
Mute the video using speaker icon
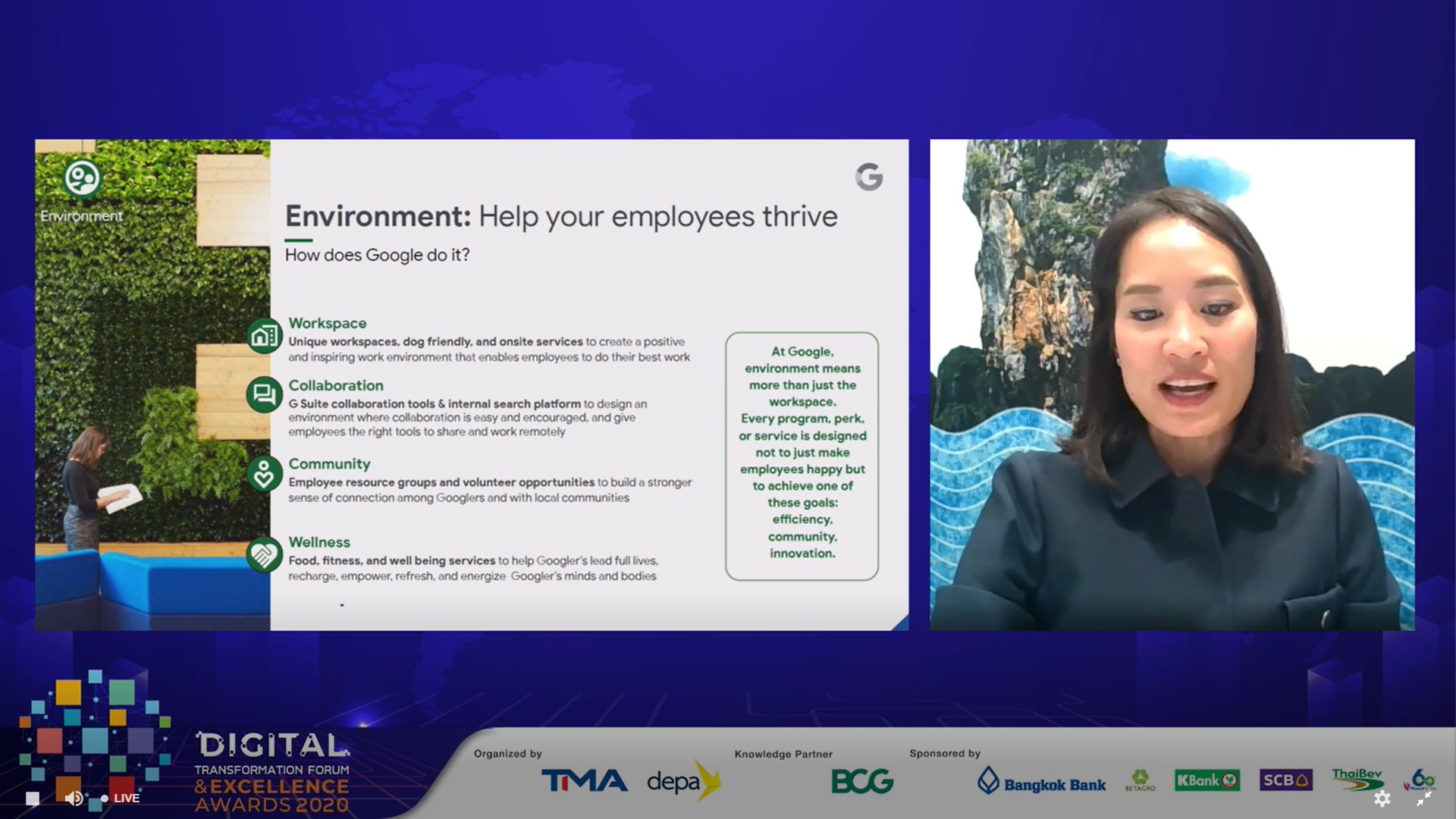point(74,798)
